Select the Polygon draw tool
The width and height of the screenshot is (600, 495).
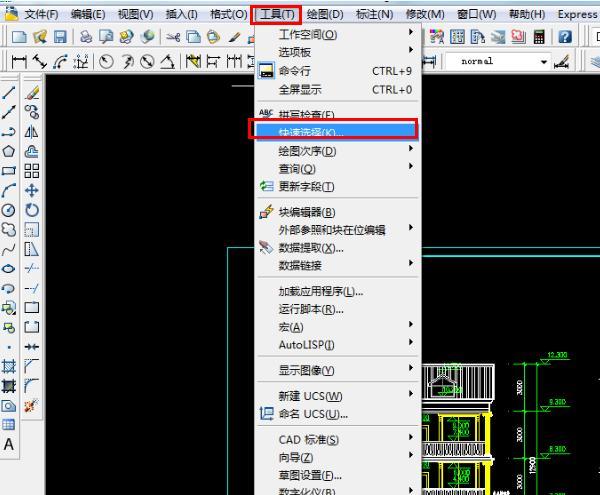pos(9,151)
